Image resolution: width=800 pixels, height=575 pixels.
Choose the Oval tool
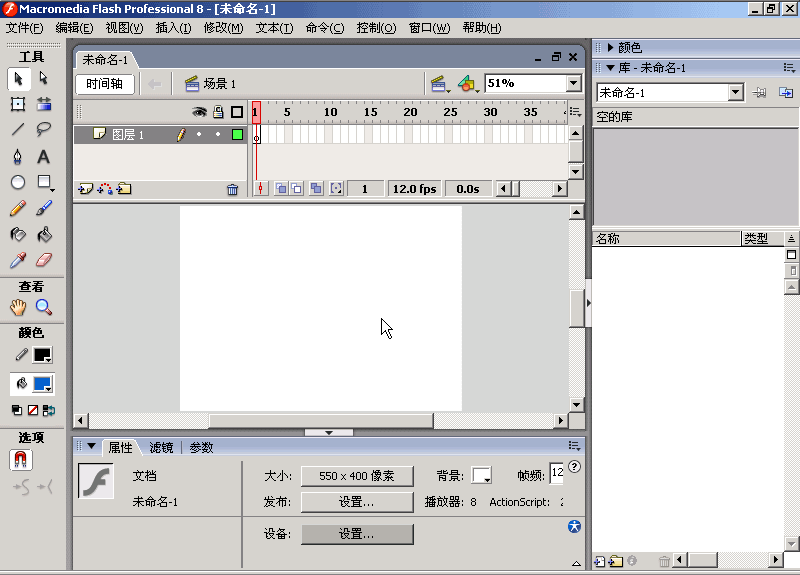coord(18,182)
